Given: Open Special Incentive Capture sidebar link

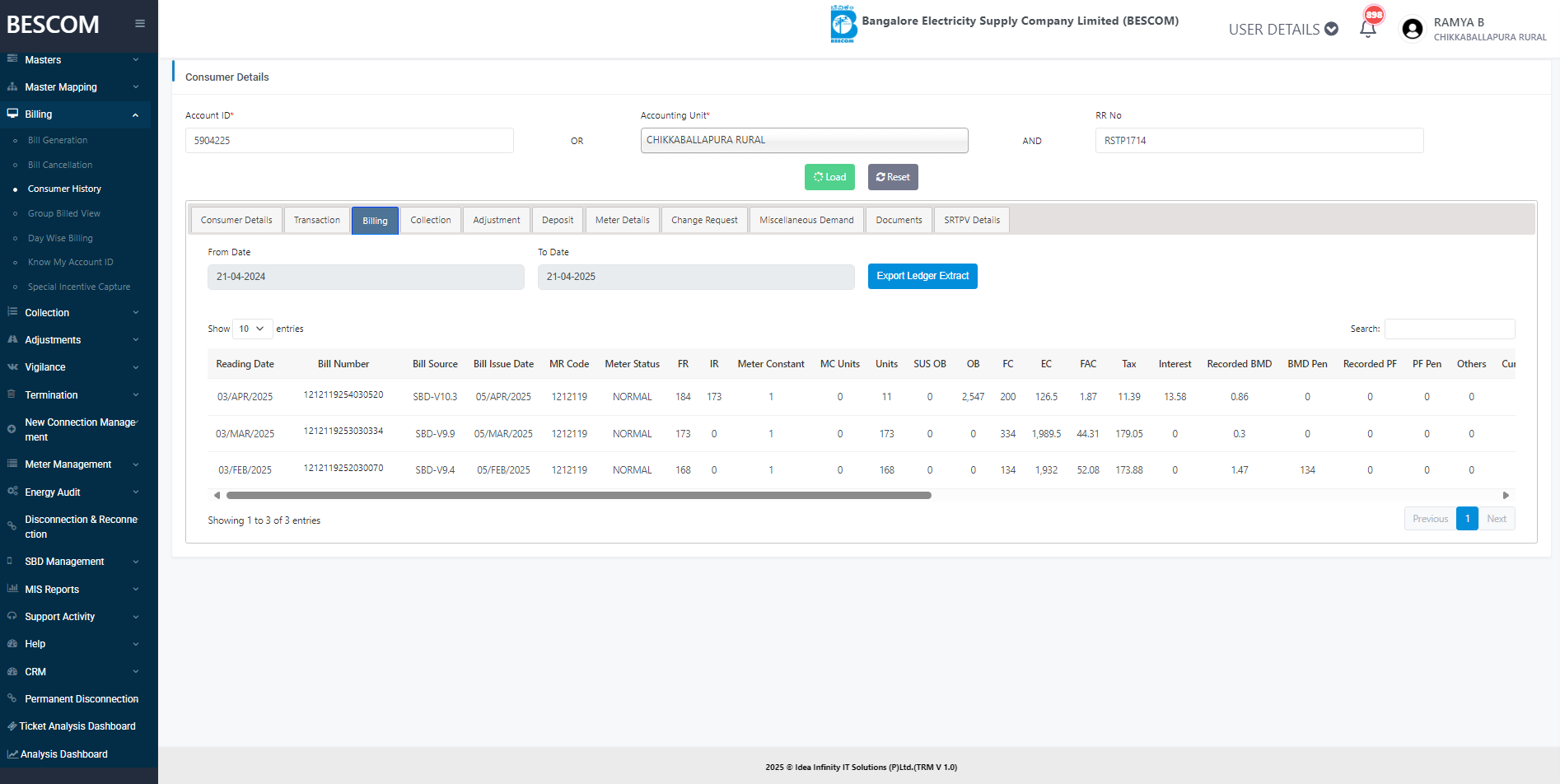Looking at the screenshot, I should 79,287.
